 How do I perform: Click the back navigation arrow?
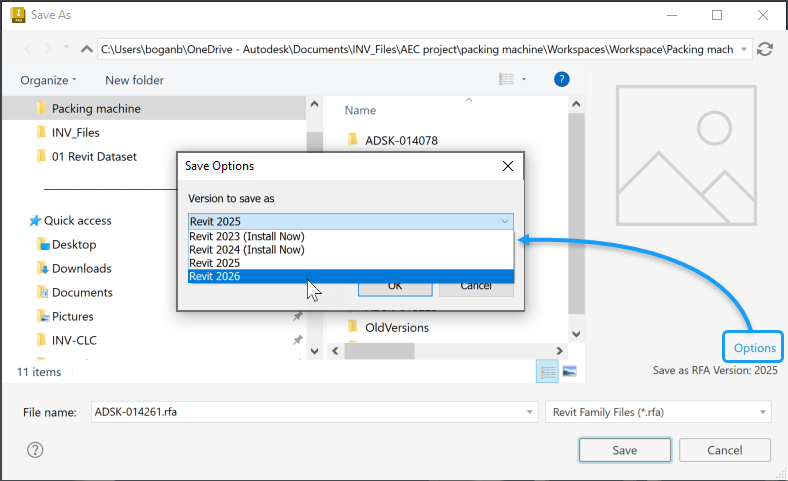[x=28, y=49]
